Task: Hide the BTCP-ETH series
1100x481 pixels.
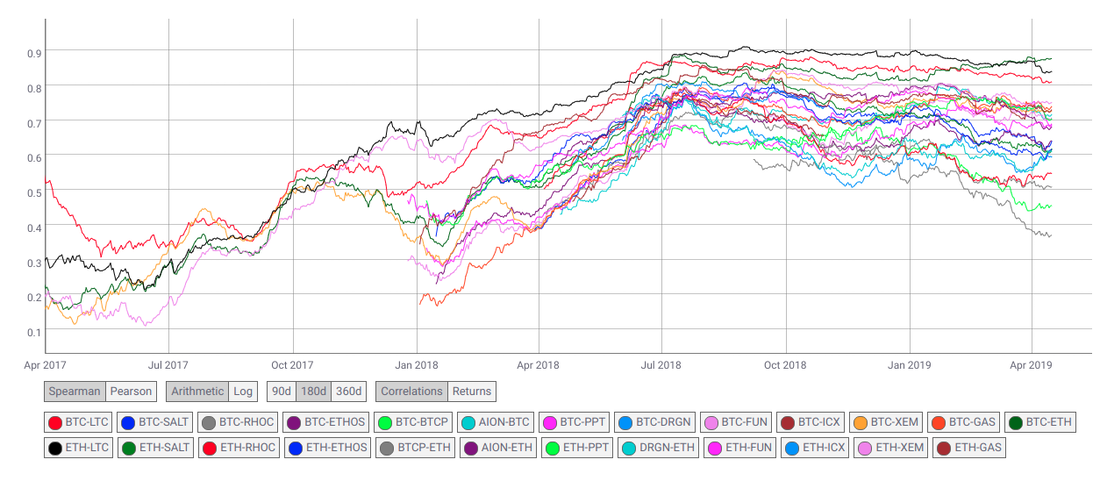Action: 413,447
